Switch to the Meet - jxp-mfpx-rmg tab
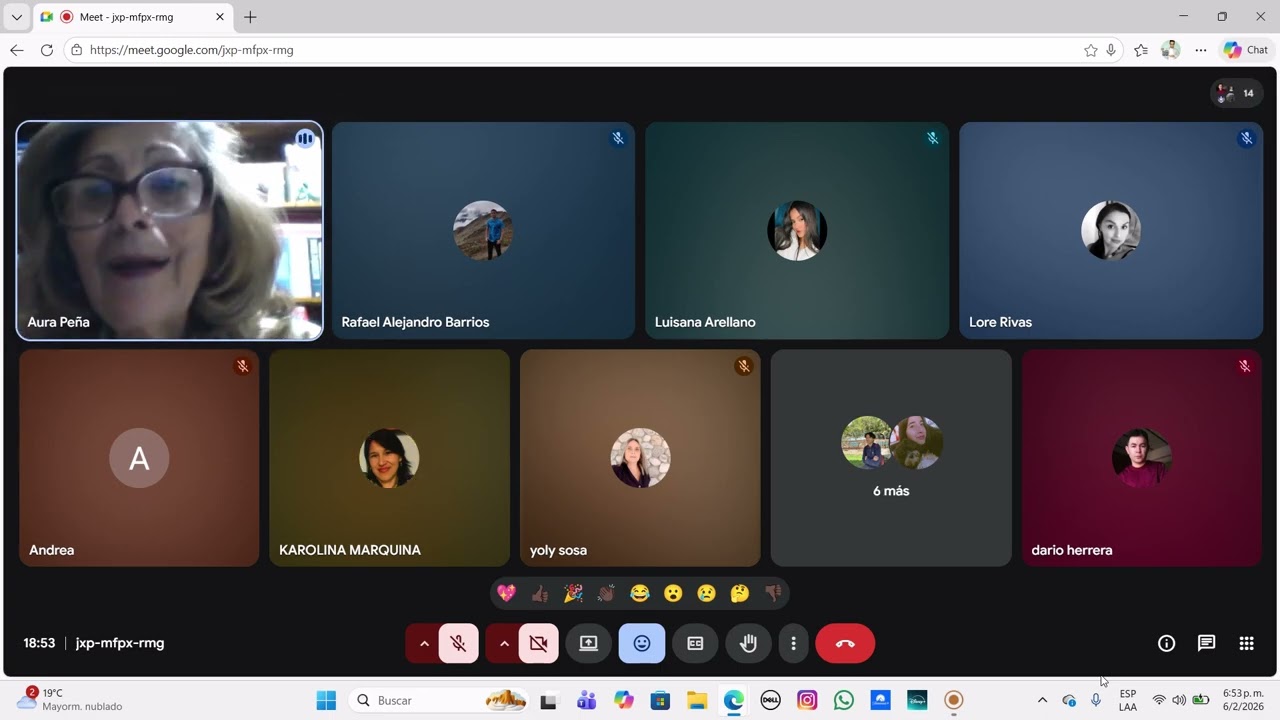Image resolution: width=1280 pixels, height=720 pixels. click(x=132, y=17)
